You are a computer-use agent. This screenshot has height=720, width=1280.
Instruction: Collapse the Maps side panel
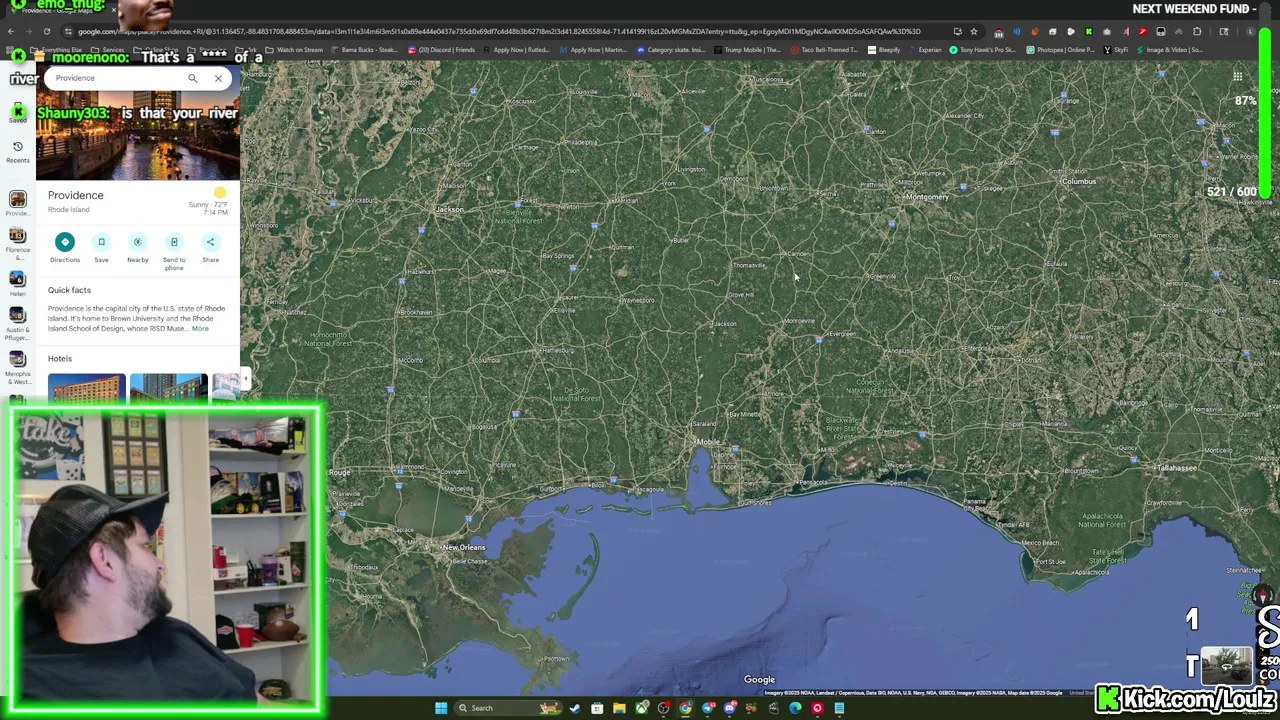pos(245,378)
